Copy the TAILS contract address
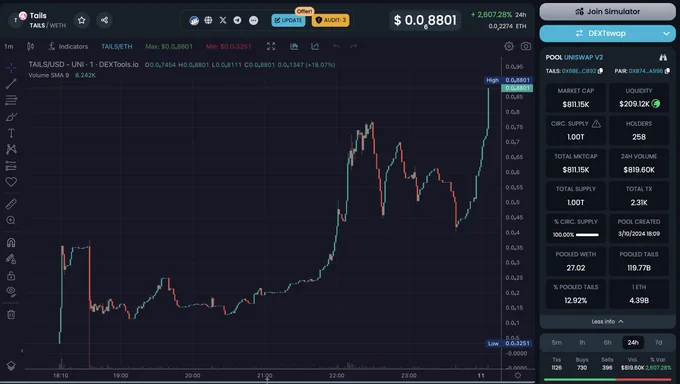Viewport: 680px width, 384px height. (600, 71)
